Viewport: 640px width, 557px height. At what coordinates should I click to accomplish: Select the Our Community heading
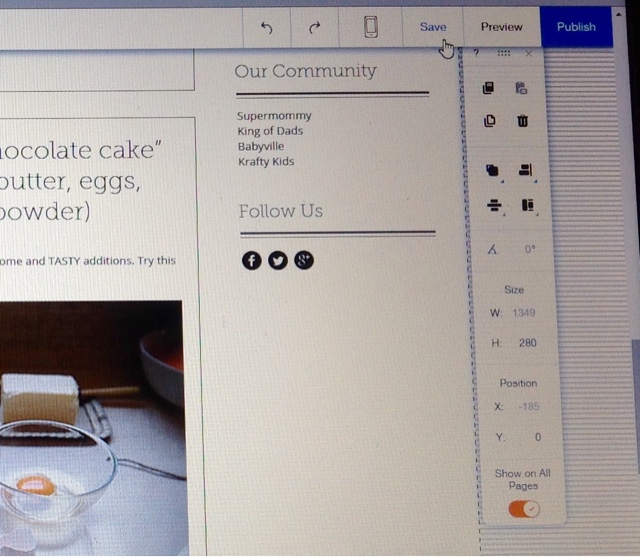click(x=305, y=71)
